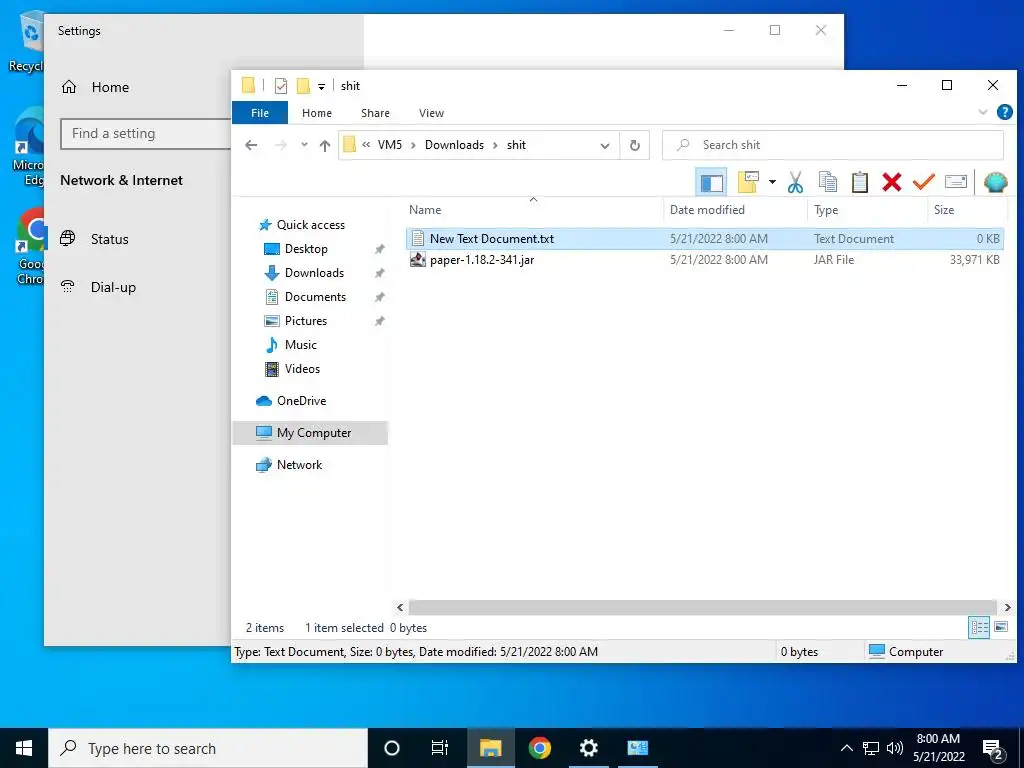This screenshot has width=1024, height=768.
Task: Open Pictures in the navigation pane
Action: [x=306, y=321]
